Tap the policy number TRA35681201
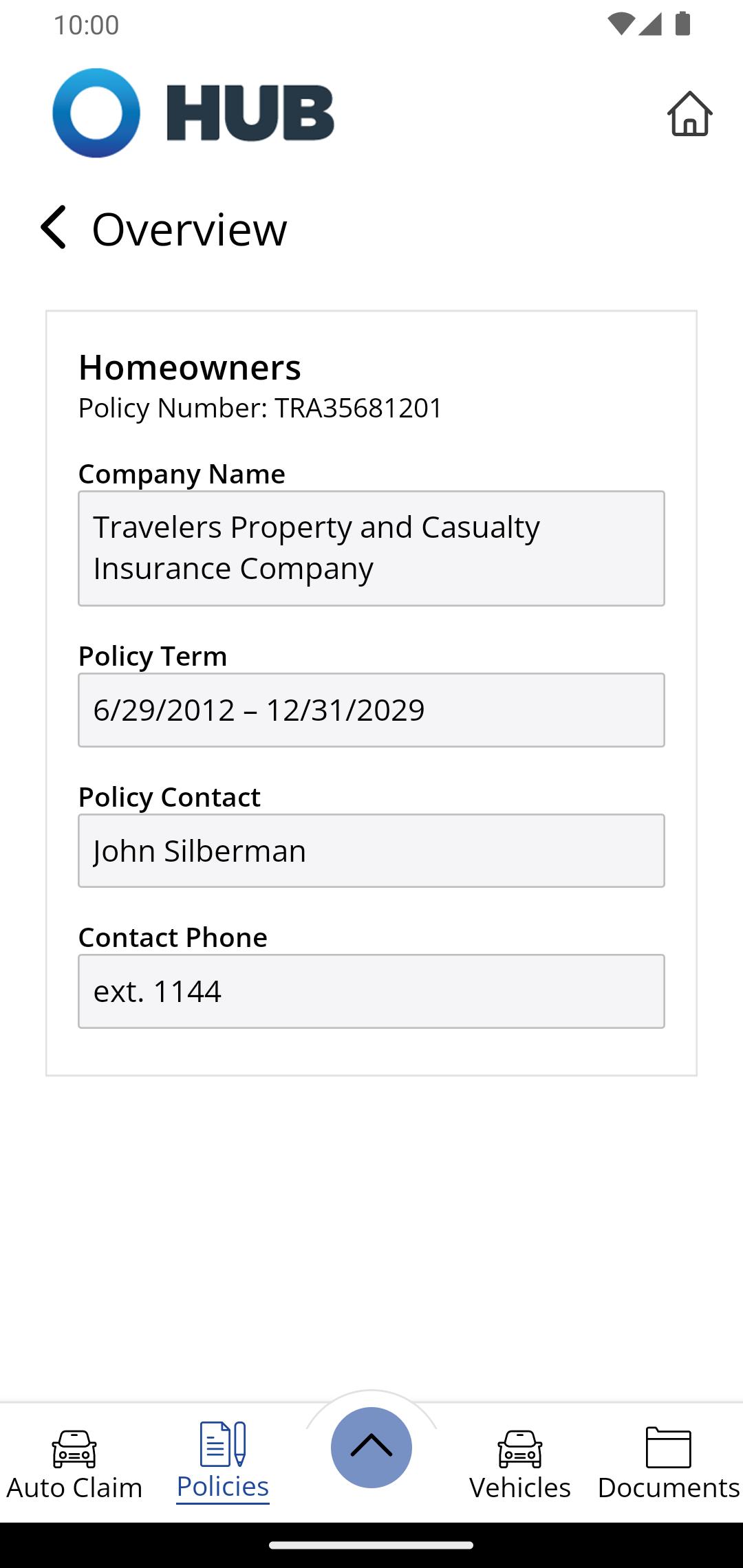 tap(358, 408)
